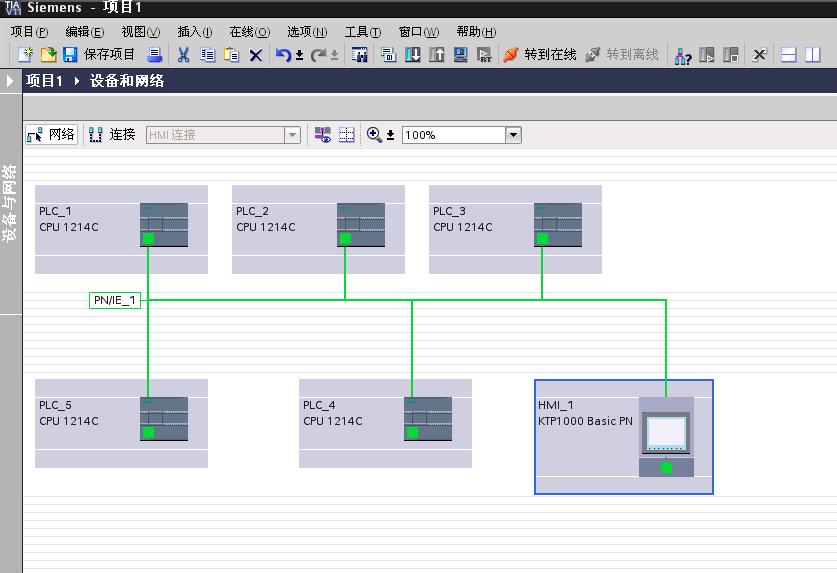Select the PLC_4 device image
The height and width of the screenshot is (573, 837).
pos(428,419)
